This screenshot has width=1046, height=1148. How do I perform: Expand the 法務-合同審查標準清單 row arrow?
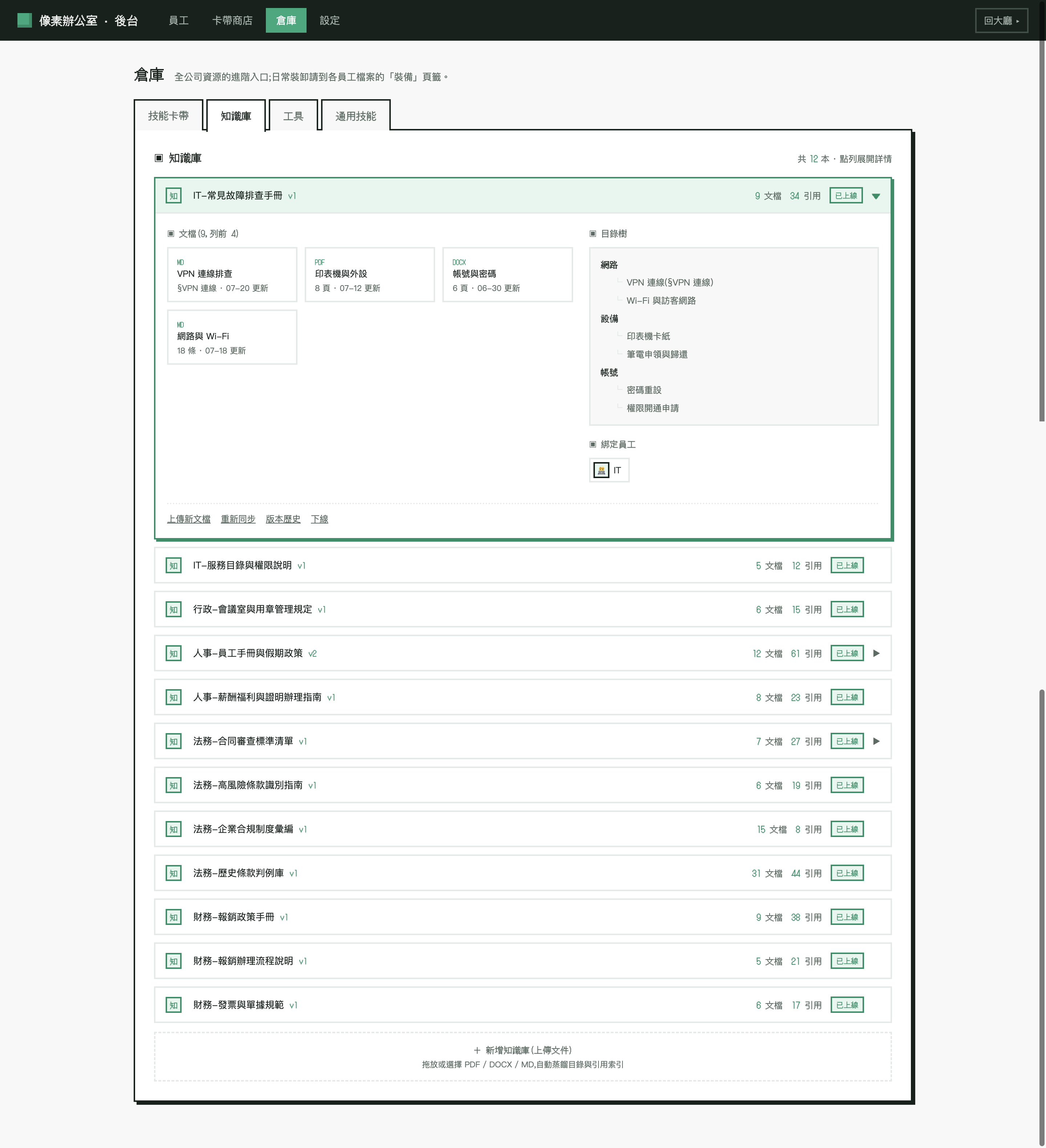click(877, 741)
